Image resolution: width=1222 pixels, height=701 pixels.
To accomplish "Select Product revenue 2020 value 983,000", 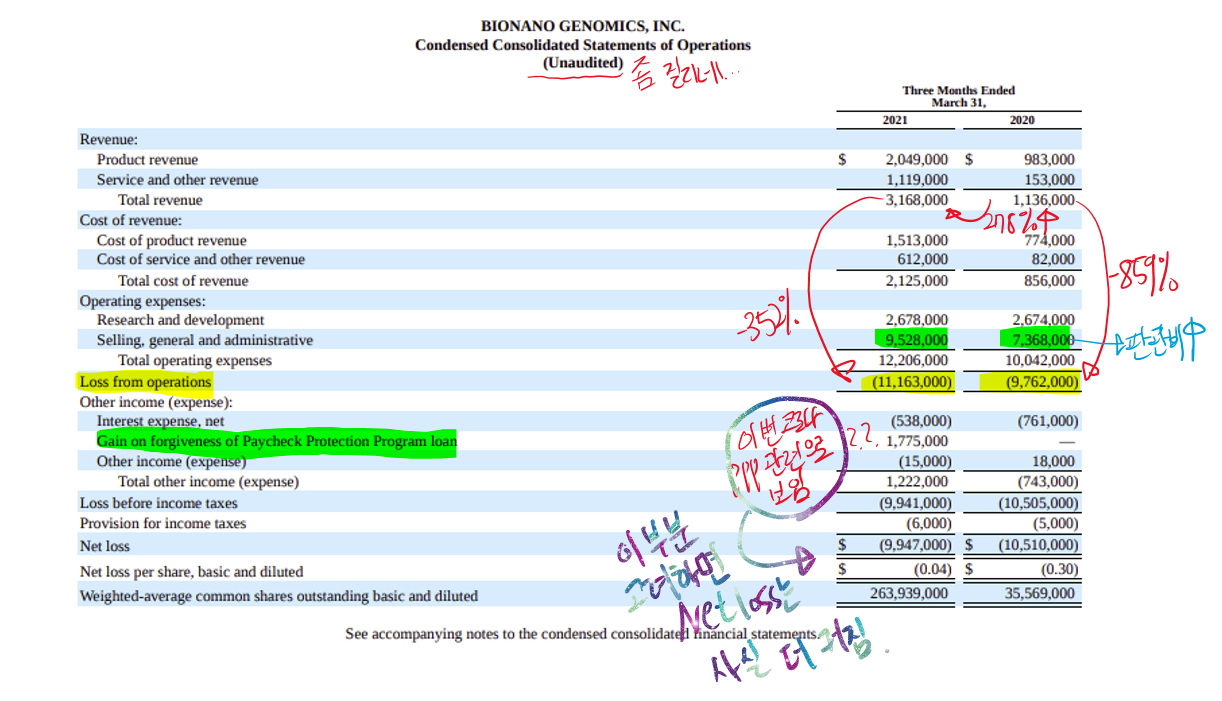I will click(1050, 160).
